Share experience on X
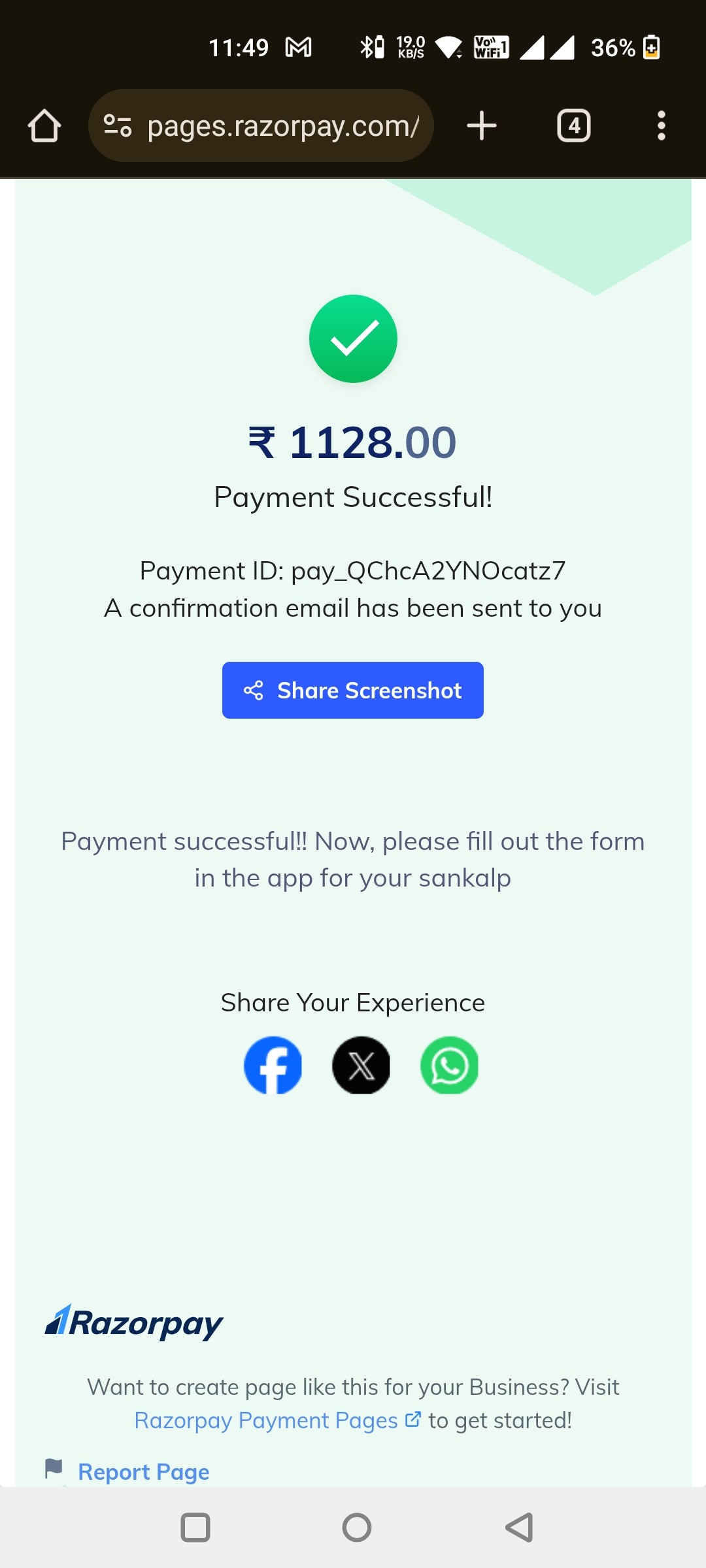 tap(361, 1065)
